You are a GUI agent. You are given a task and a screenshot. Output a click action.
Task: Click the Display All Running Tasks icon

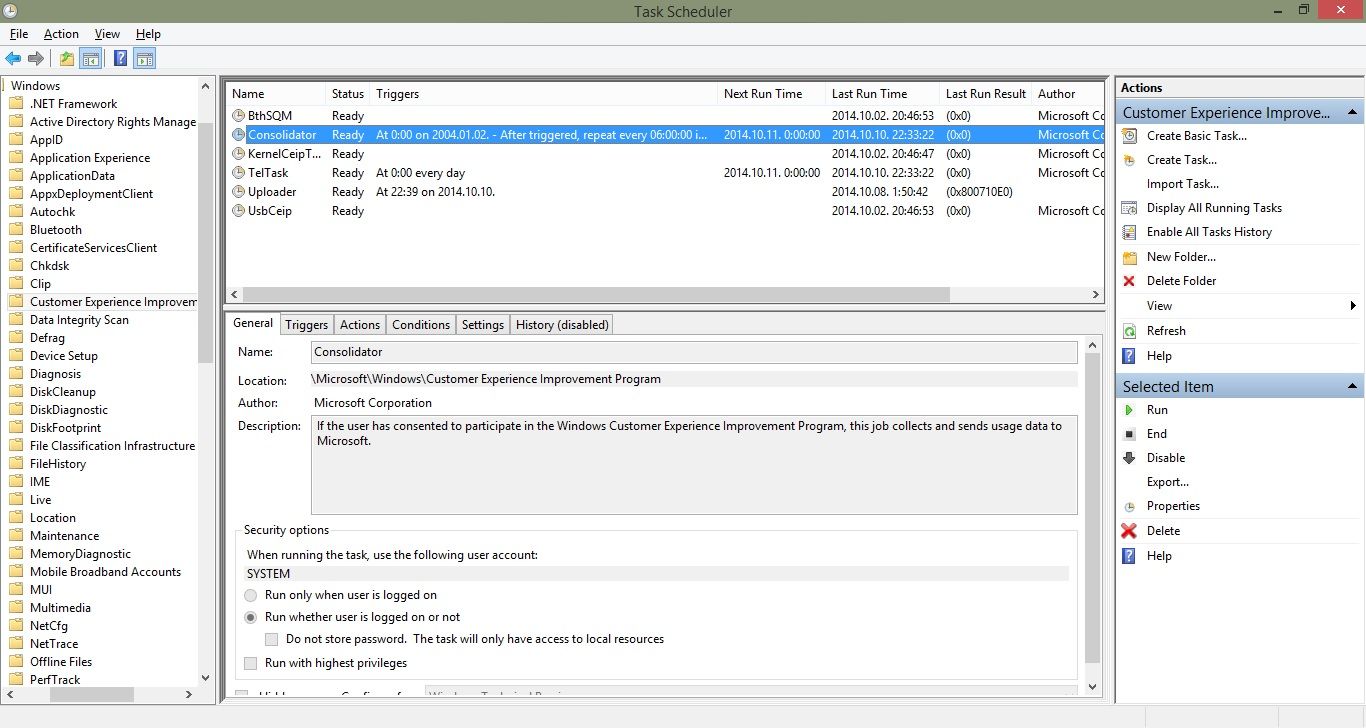click(x=1130, y=208)
